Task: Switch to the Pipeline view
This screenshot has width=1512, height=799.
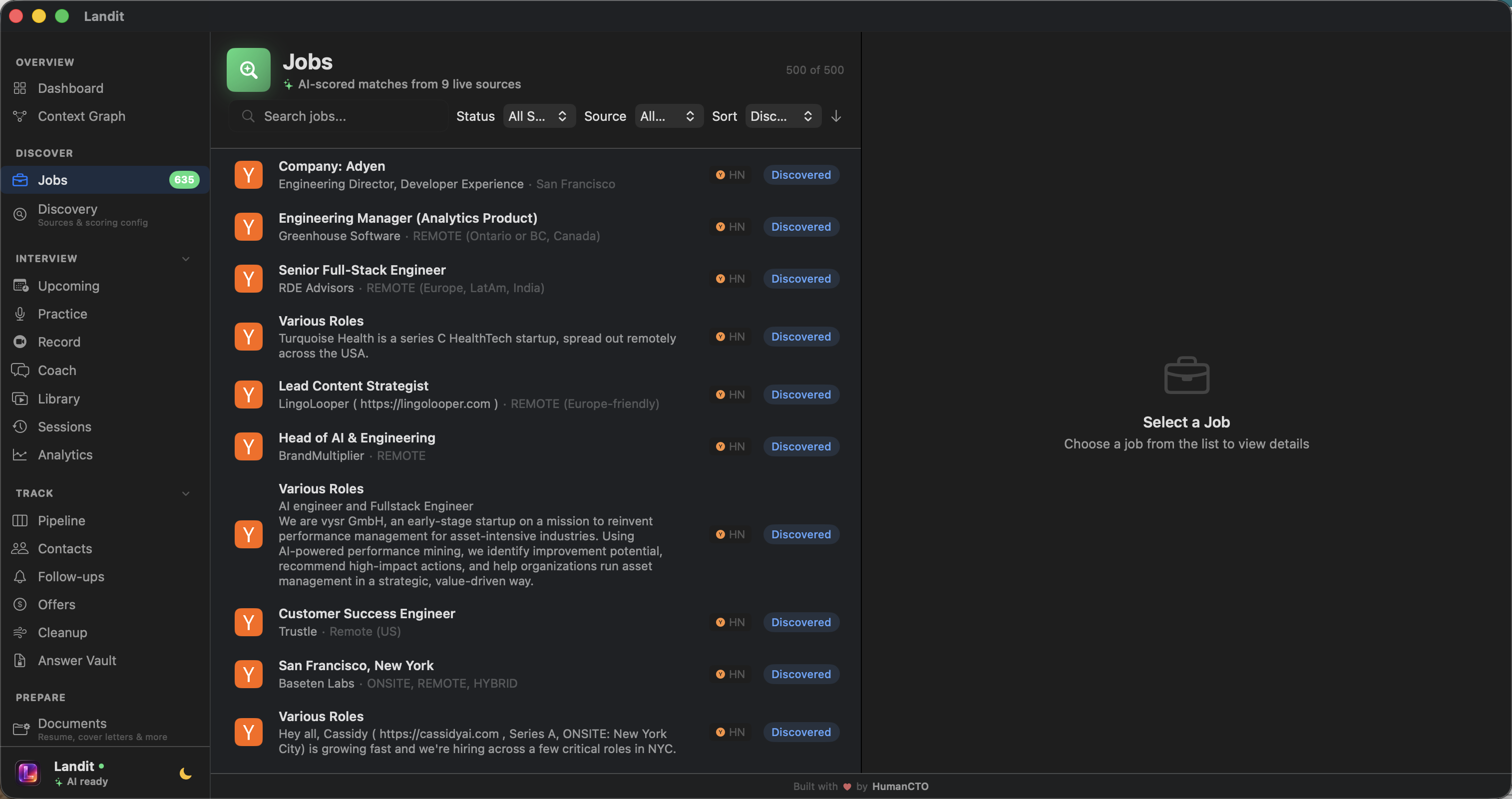Action: (61, 521)
